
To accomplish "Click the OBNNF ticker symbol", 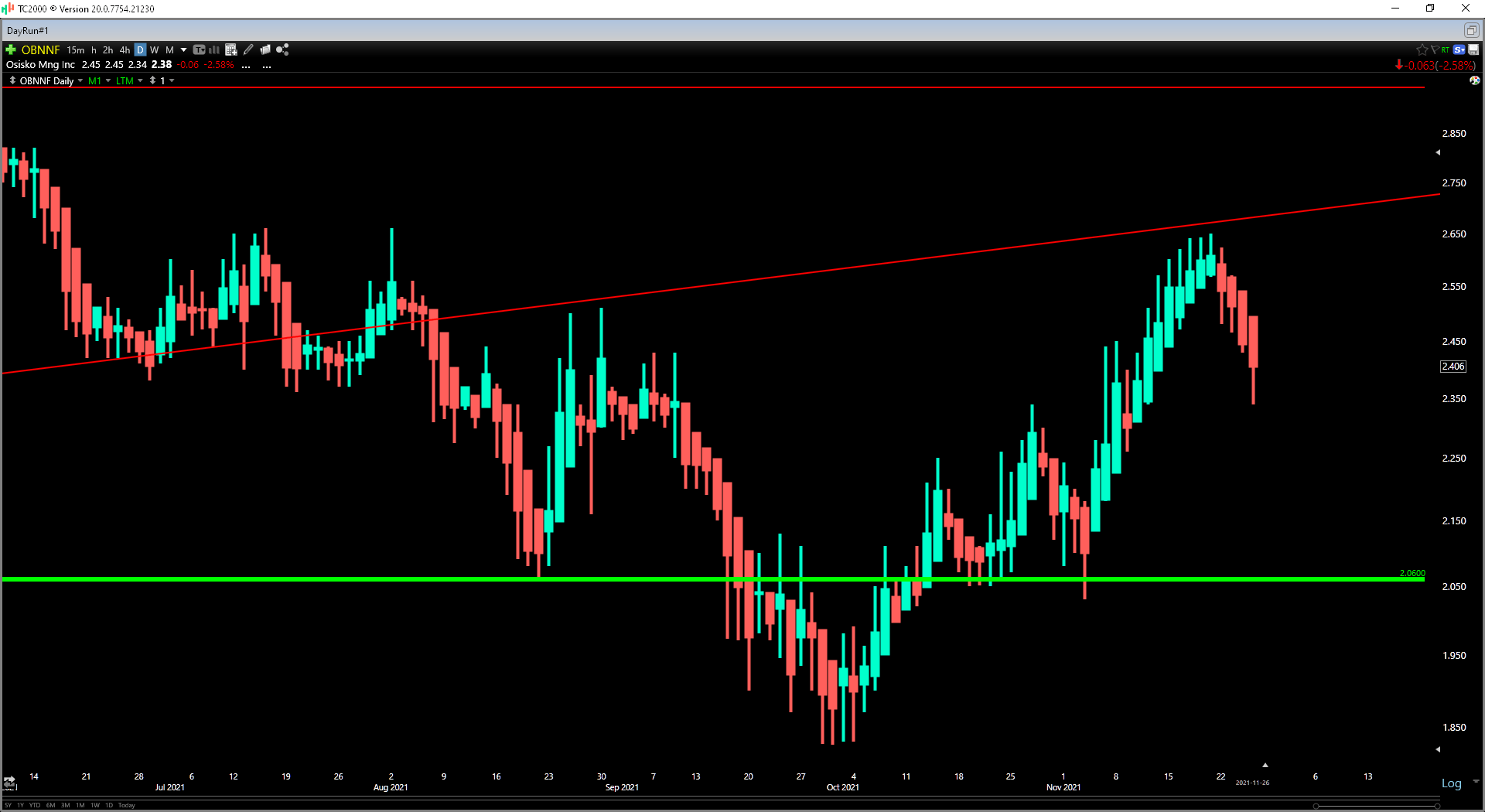I will coord(40,49).
